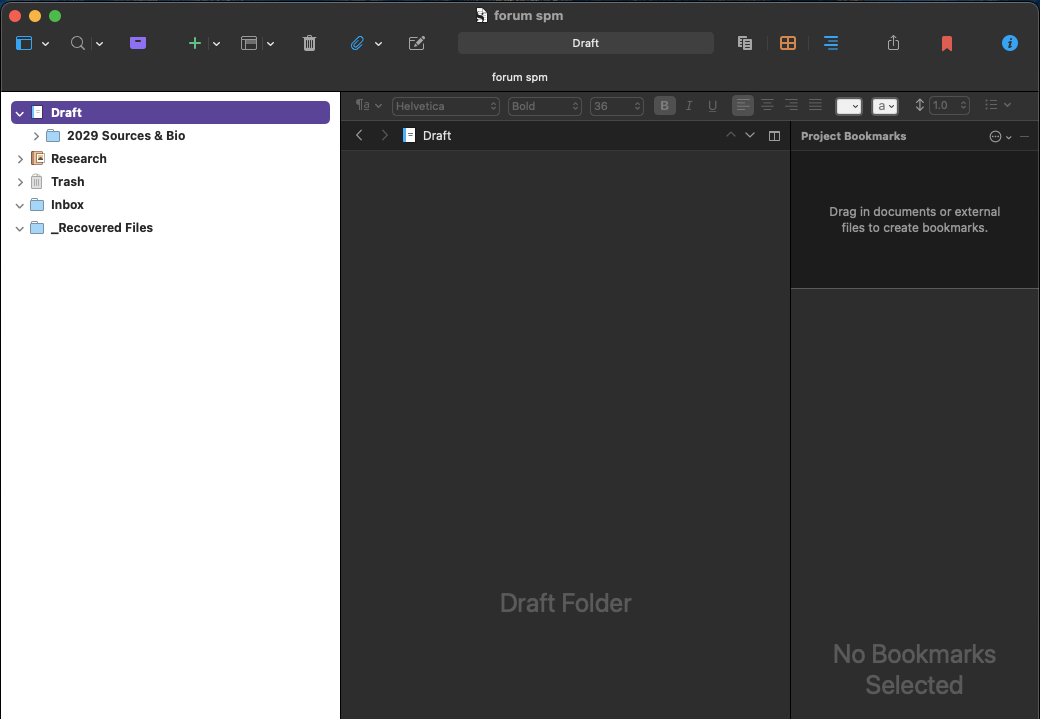Click the red Bookmark icon in toolbar
The image size is (1040, 719).
[946, 43]
